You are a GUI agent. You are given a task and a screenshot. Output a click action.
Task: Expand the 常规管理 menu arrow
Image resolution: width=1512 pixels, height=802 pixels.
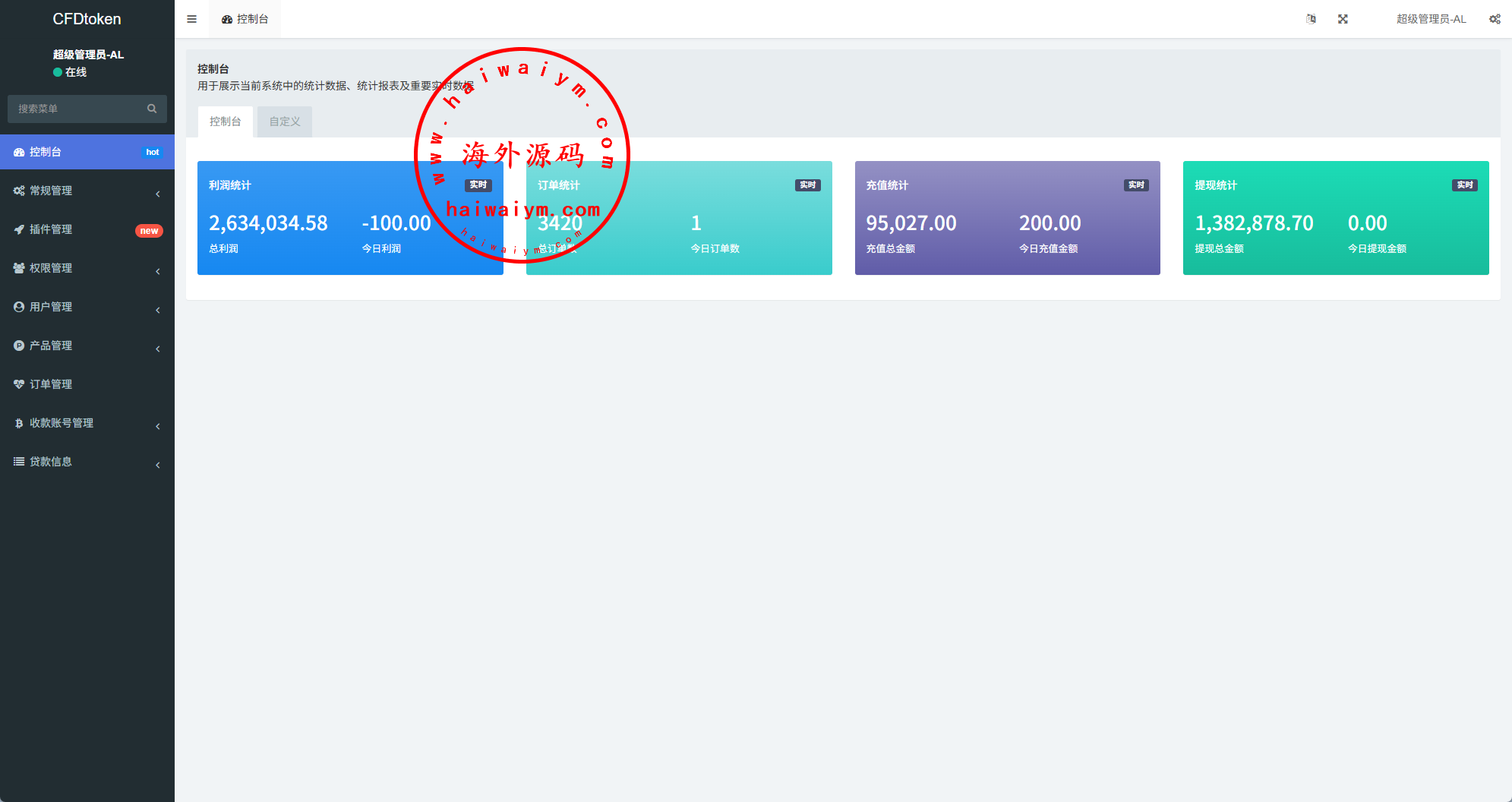[x=158, y=194]
